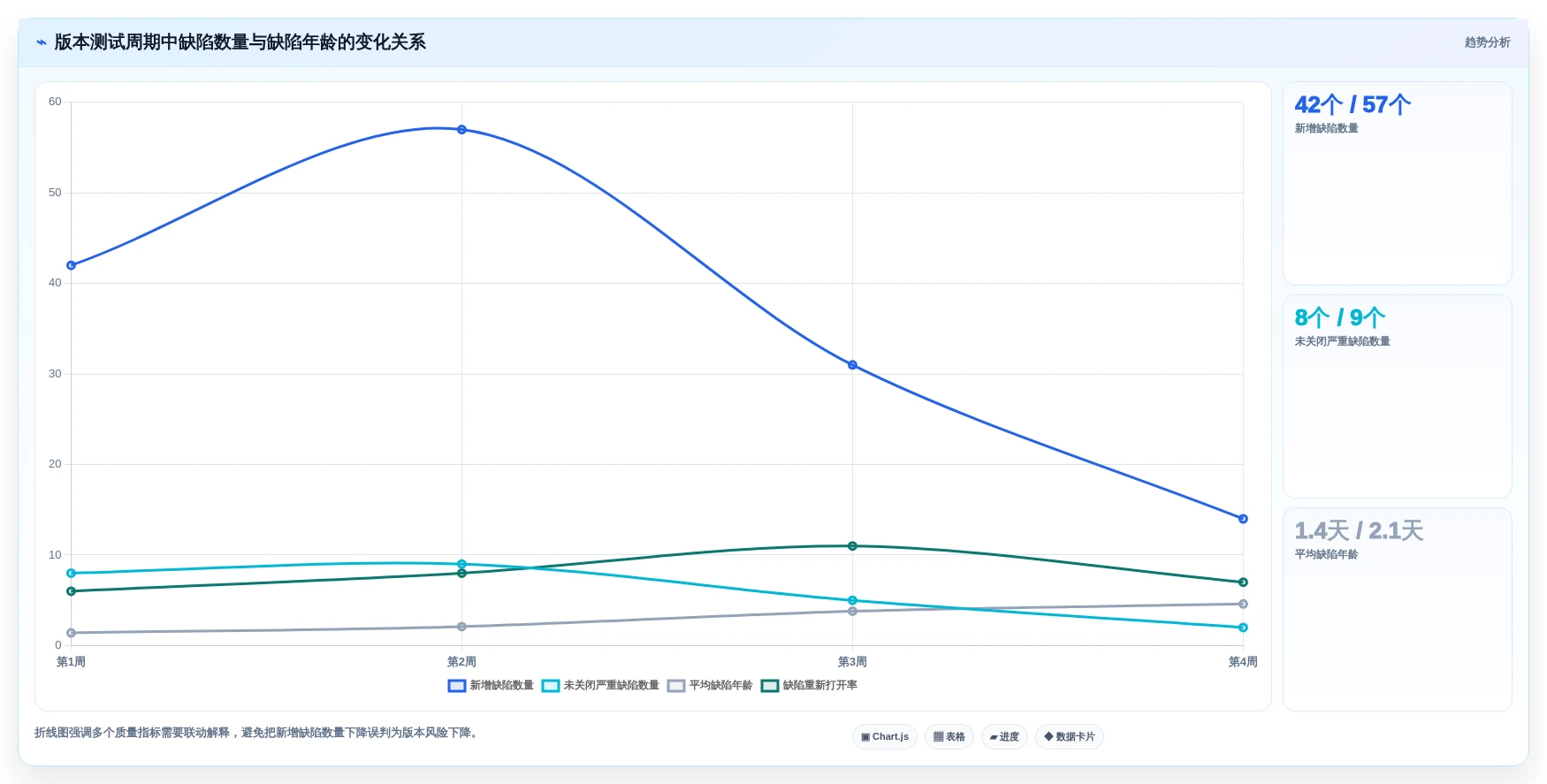Toggle the 平均缺陷年龄 legend swatch
1547x784 pixels.
(675, 686)
